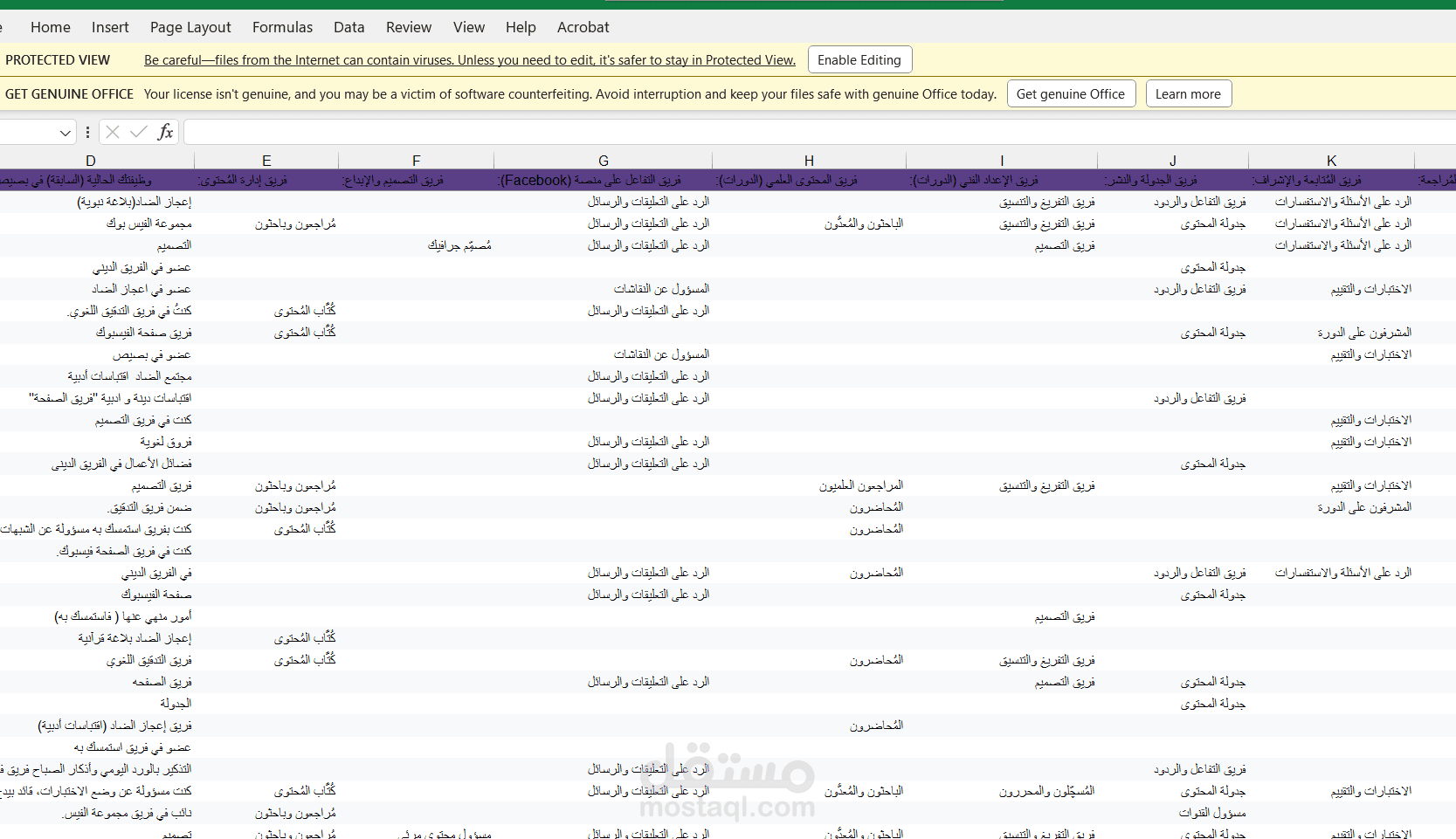
Task: Open the Home ribbon tab
Action: [x=51, y=27]
